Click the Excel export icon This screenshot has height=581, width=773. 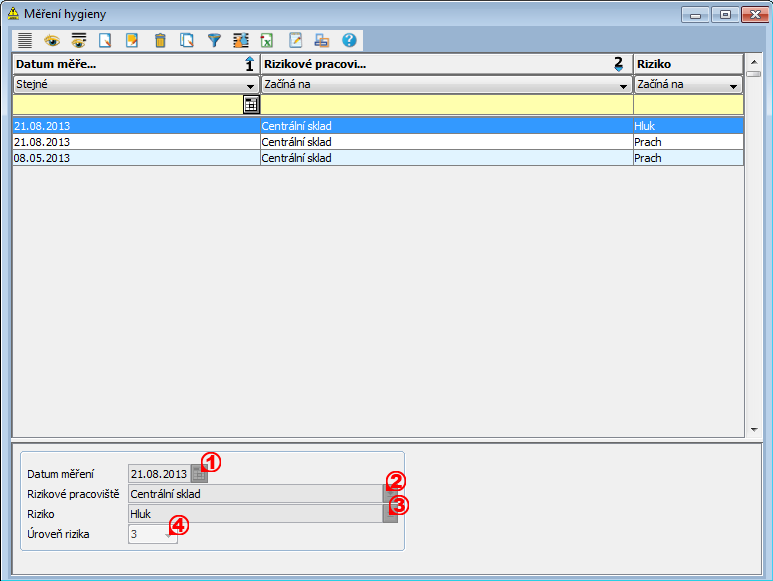[x=268, y=41]
